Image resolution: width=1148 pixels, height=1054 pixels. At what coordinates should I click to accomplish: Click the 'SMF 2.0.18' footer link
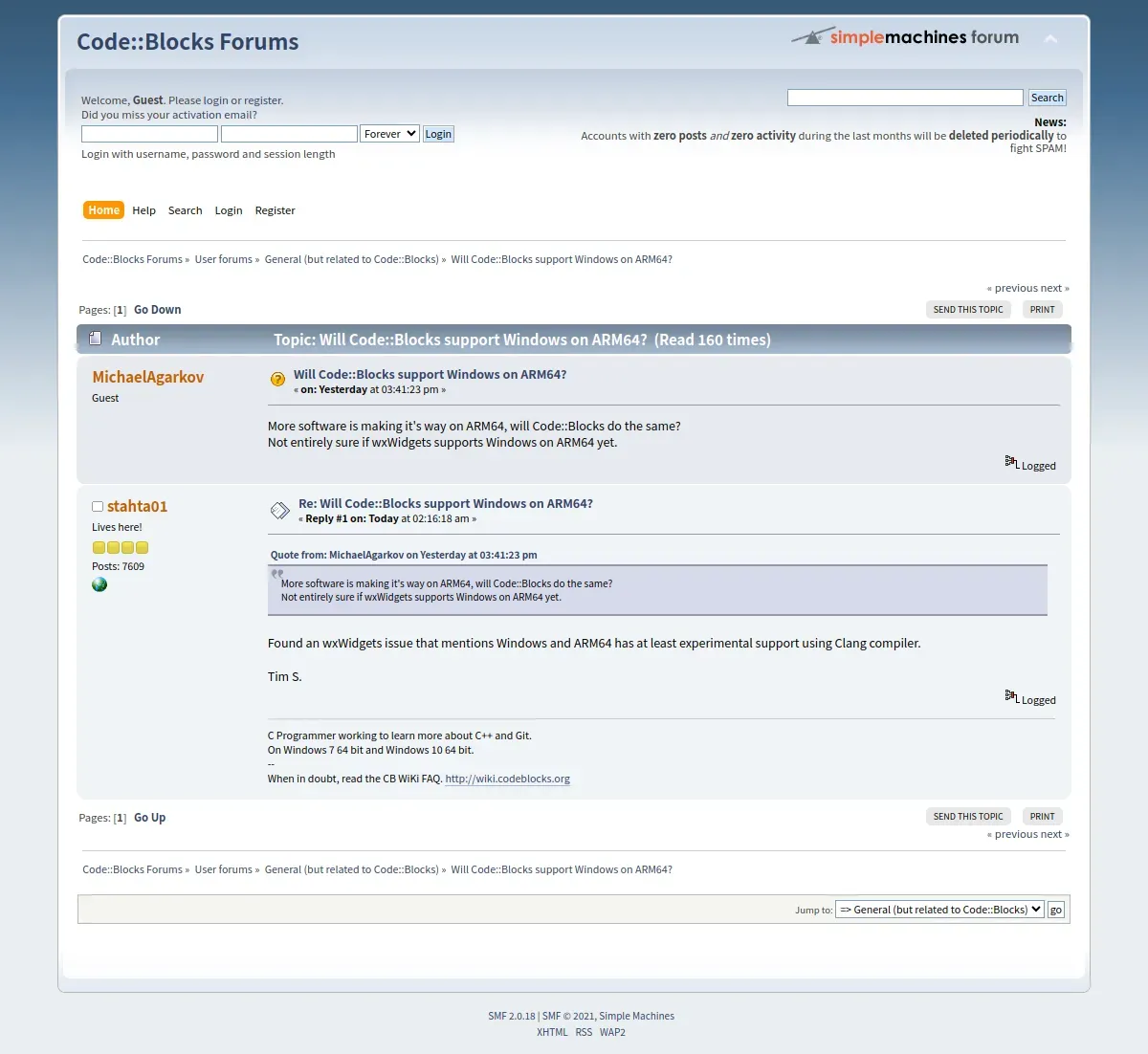(x=512, y=1016)
